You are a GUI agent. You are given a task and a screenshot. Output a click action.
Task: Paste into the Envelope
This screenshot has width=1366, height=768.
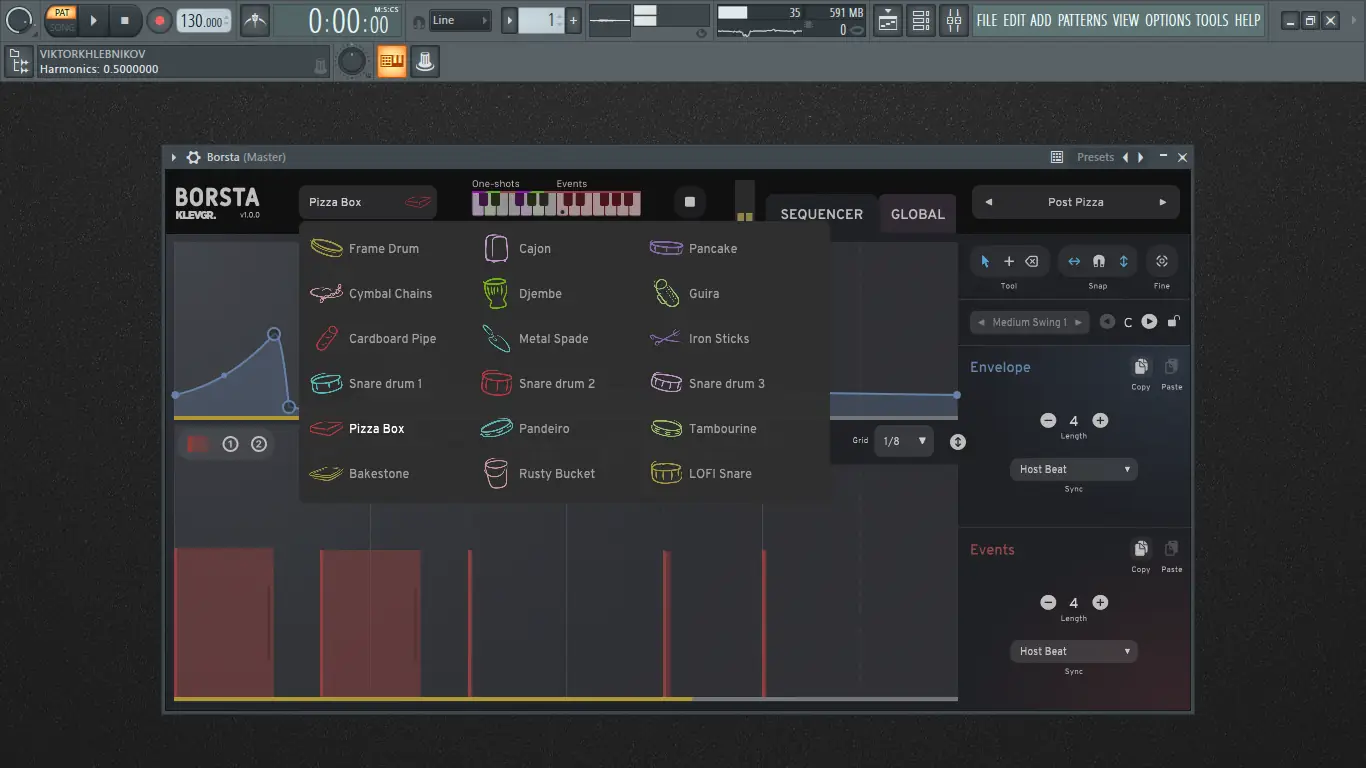[x=1172, y=367]
